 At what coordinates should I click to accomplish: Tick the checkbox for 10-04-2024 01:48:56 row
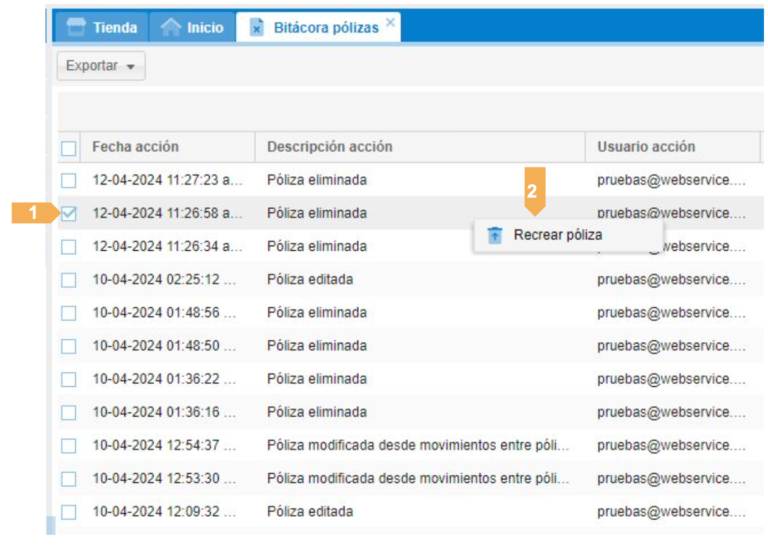[69, 313]
